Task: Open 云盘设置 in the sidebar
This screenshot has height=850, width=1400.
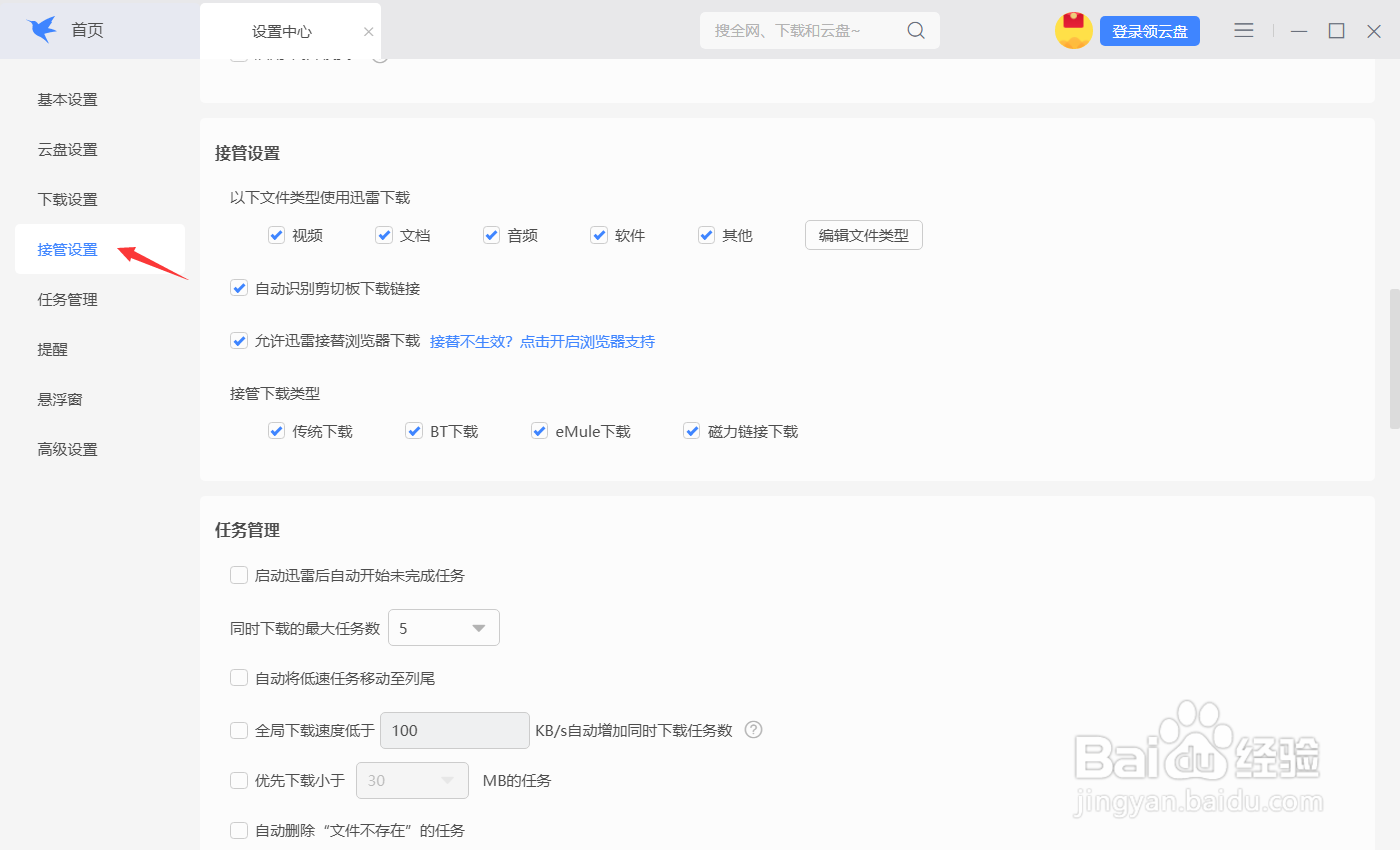Action: pyautogui.click(x=68, y=150)
